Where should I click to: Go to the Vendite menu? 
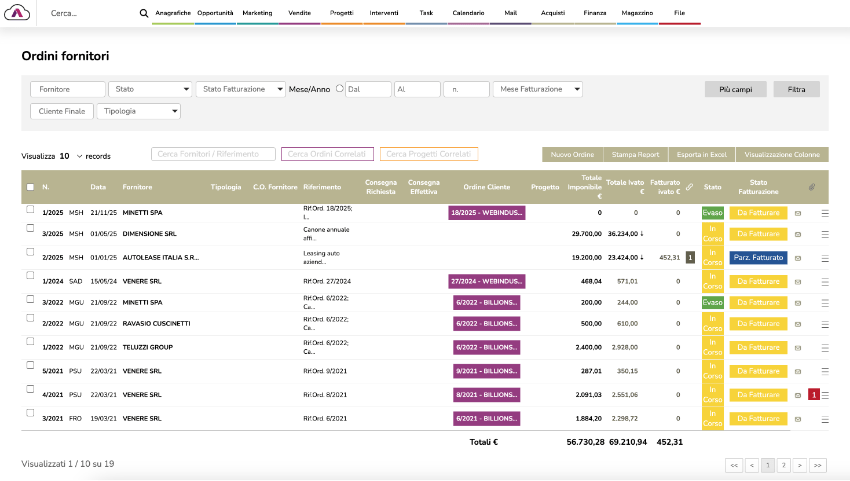pyautogui.click(x=298, y=13)
